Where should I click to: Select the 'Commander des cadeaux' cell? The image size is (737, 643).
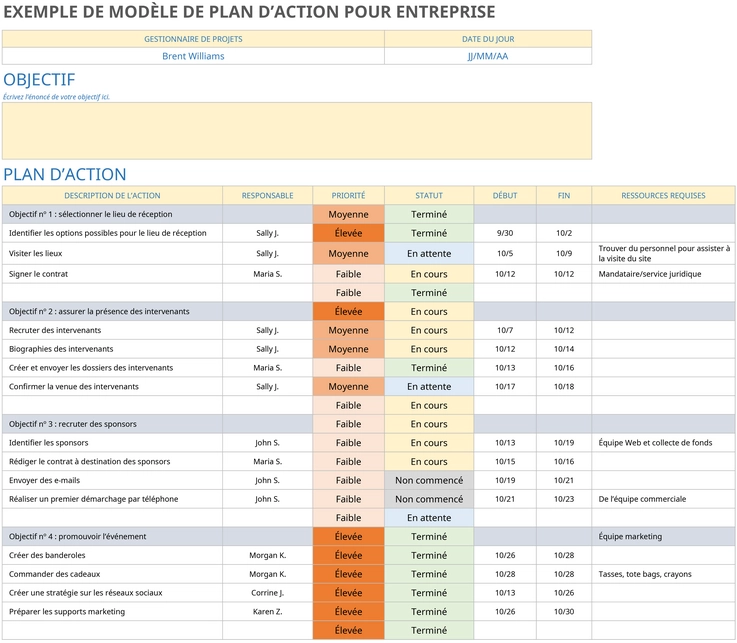112,574
